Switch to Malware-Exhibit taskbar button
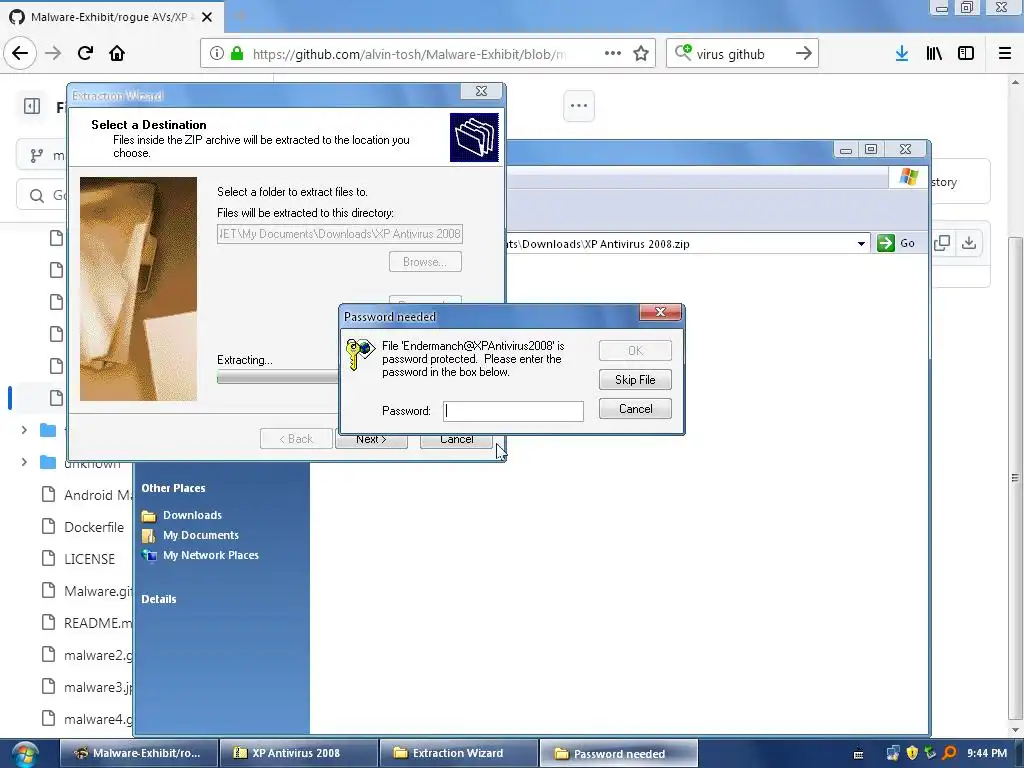 click(138, 753)
